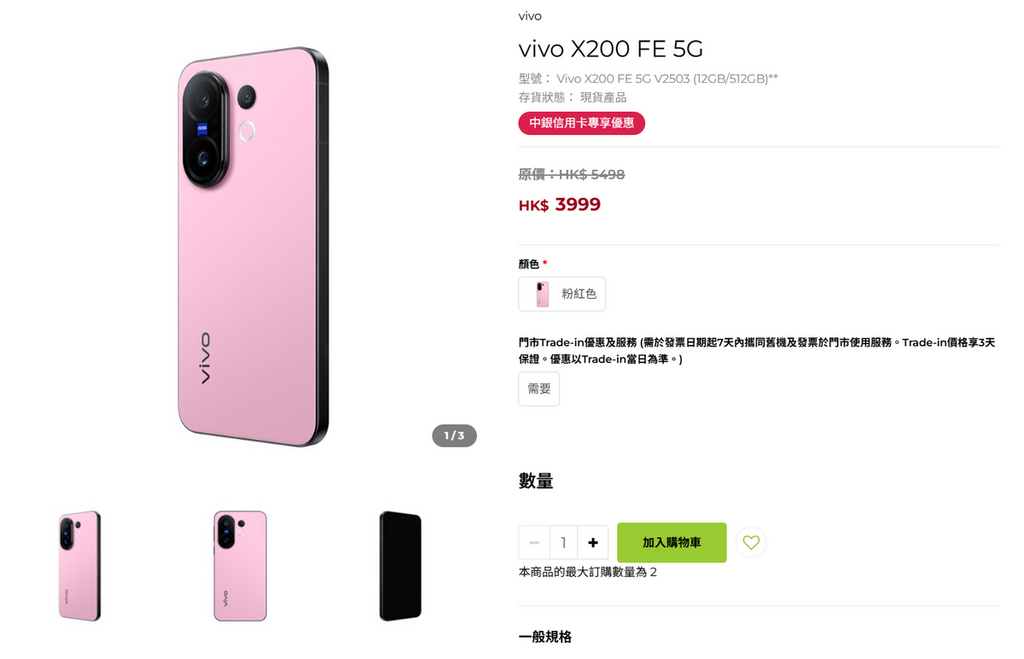Click the heart wishlist icon
Viewport: 1024px width, 659px height.
751,542
